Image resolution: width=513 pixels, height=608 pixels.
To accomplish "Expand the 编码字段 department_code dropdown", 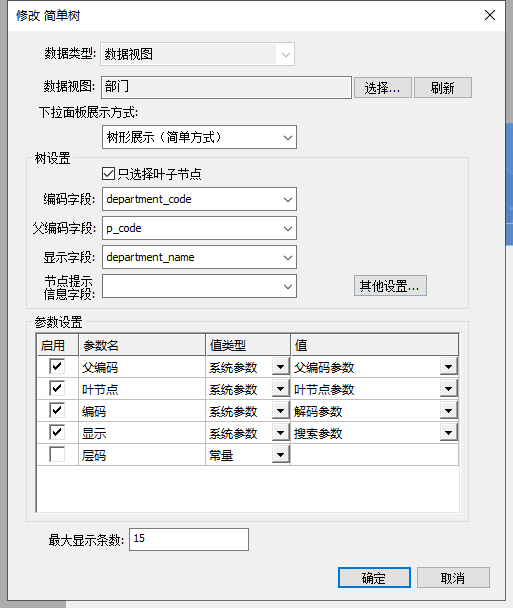I will tap(288, 199).
